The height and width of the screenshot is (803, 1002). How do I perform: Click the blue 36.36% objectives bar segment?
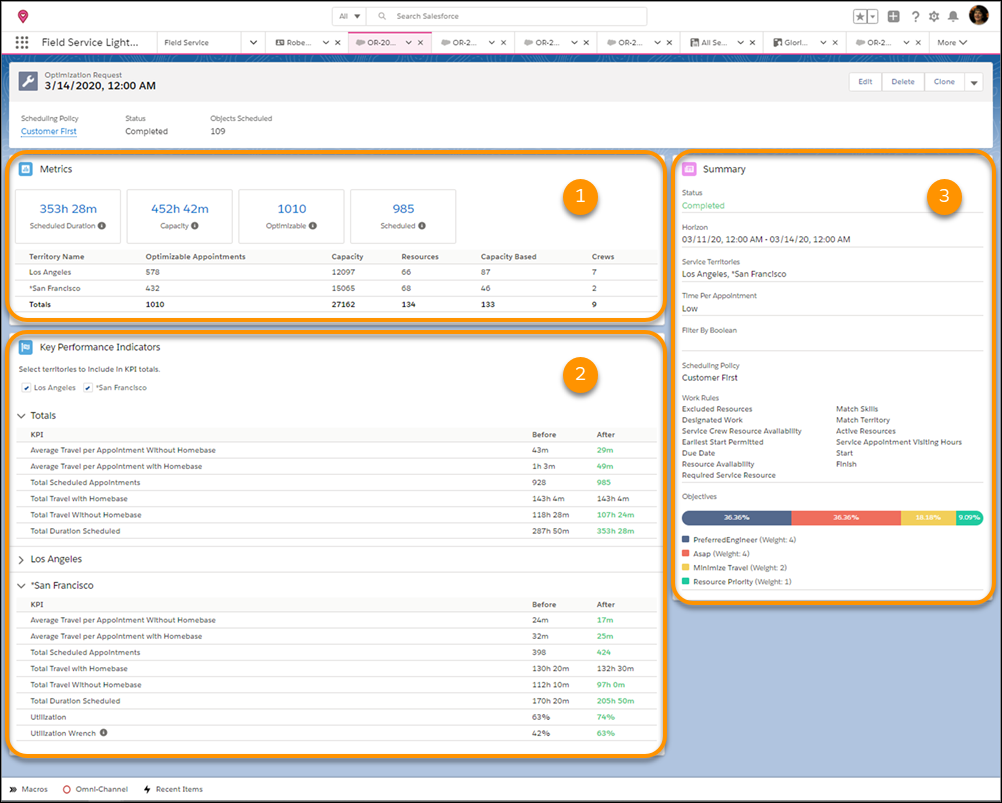tap(736, 517)
